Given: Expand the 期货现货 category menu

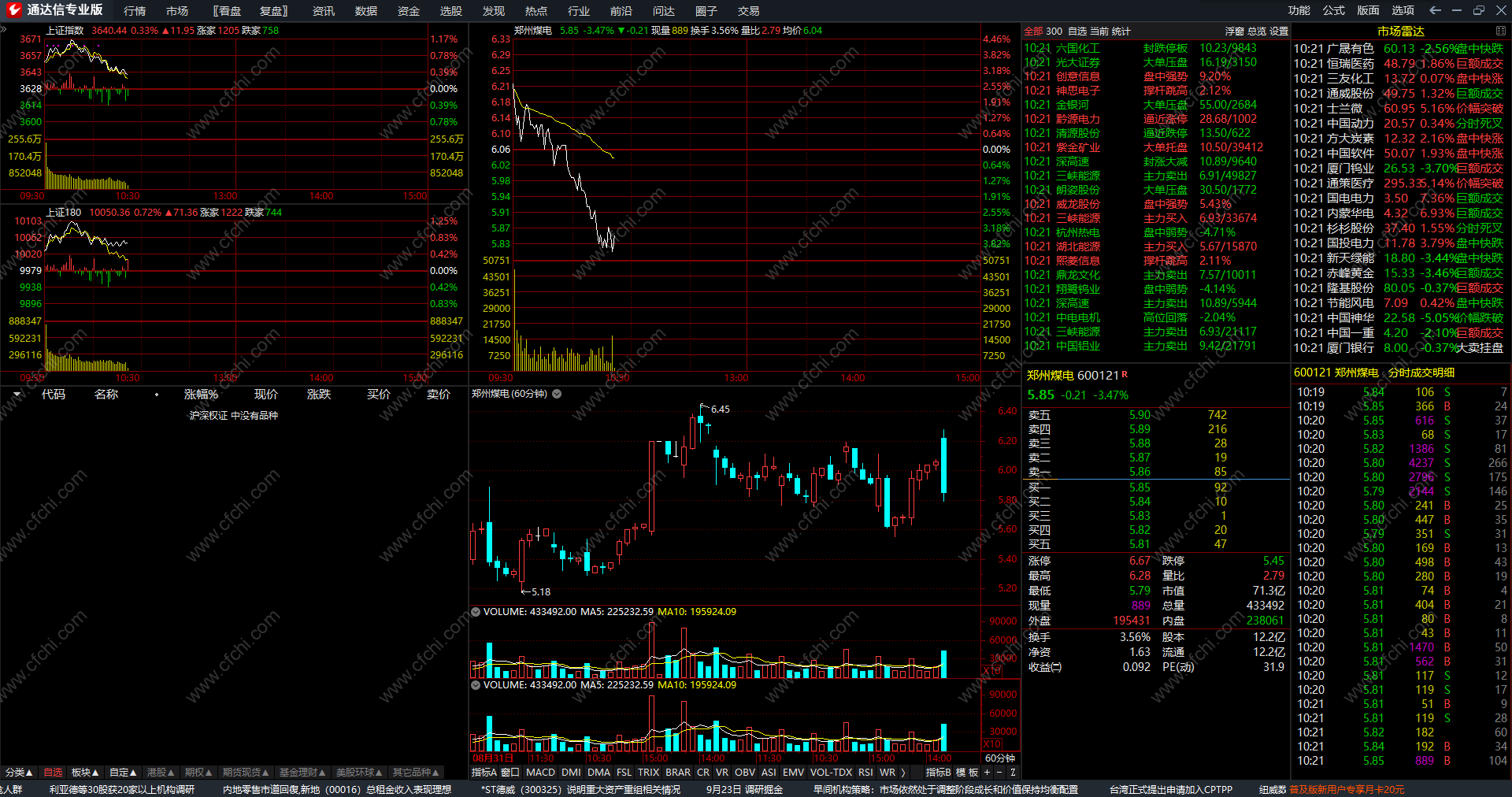Looking at the screenshot, I should point(246,773).
